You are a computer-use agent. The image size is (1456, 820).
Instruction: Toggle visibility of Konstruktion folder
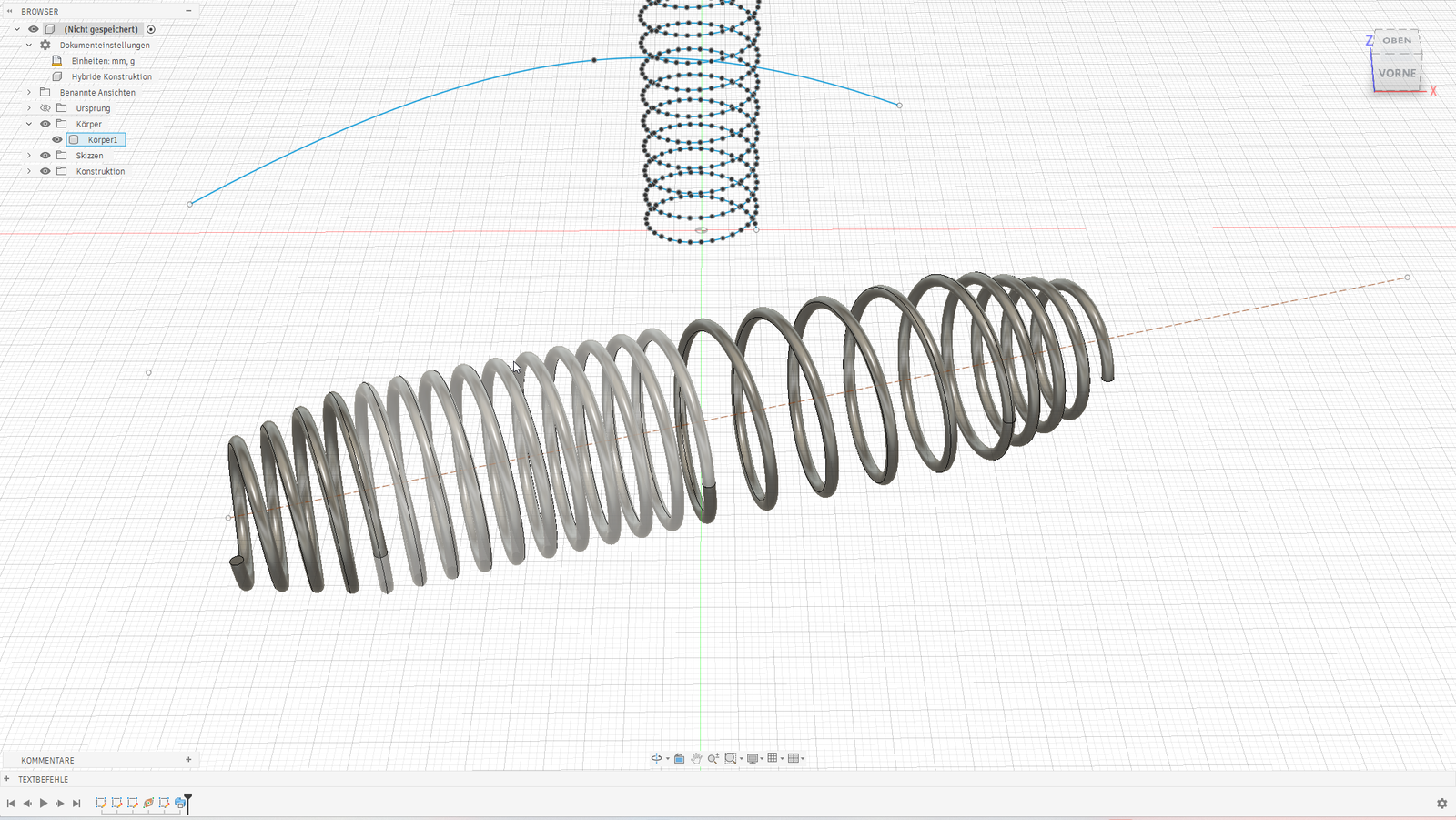point(45,171)
